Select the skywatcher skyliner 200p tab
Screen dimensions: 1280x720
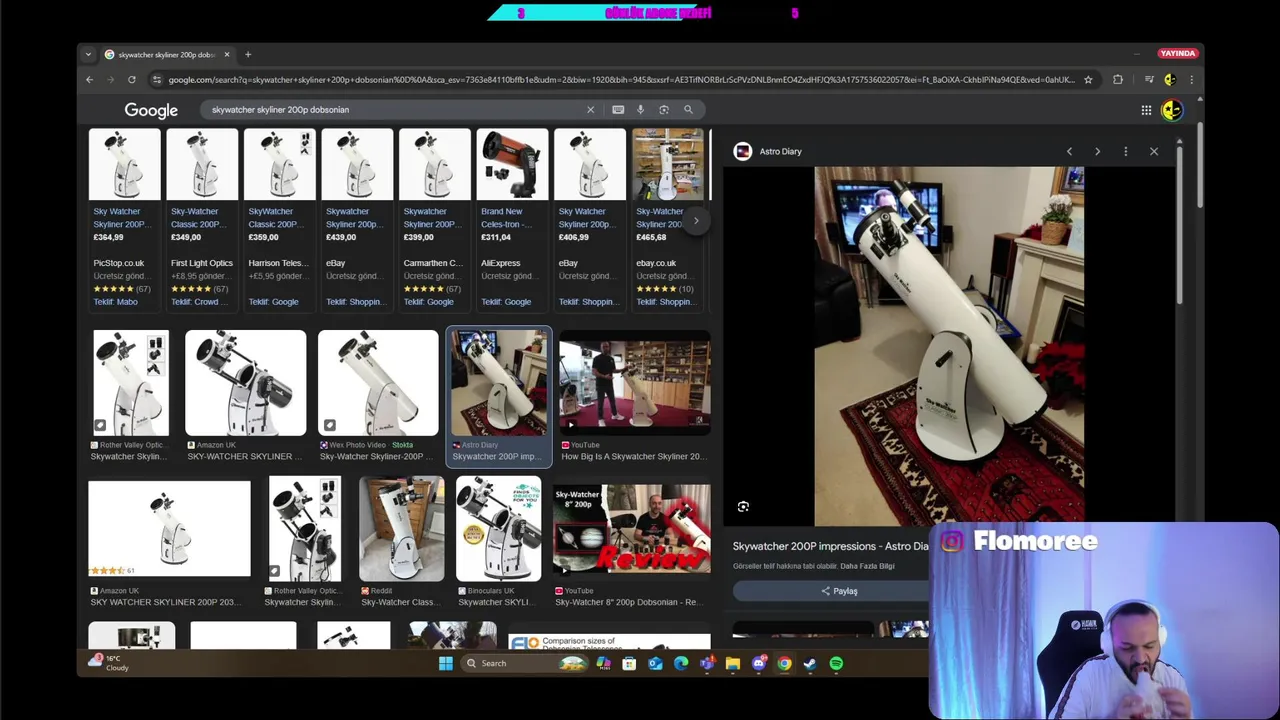click(166, 54)
